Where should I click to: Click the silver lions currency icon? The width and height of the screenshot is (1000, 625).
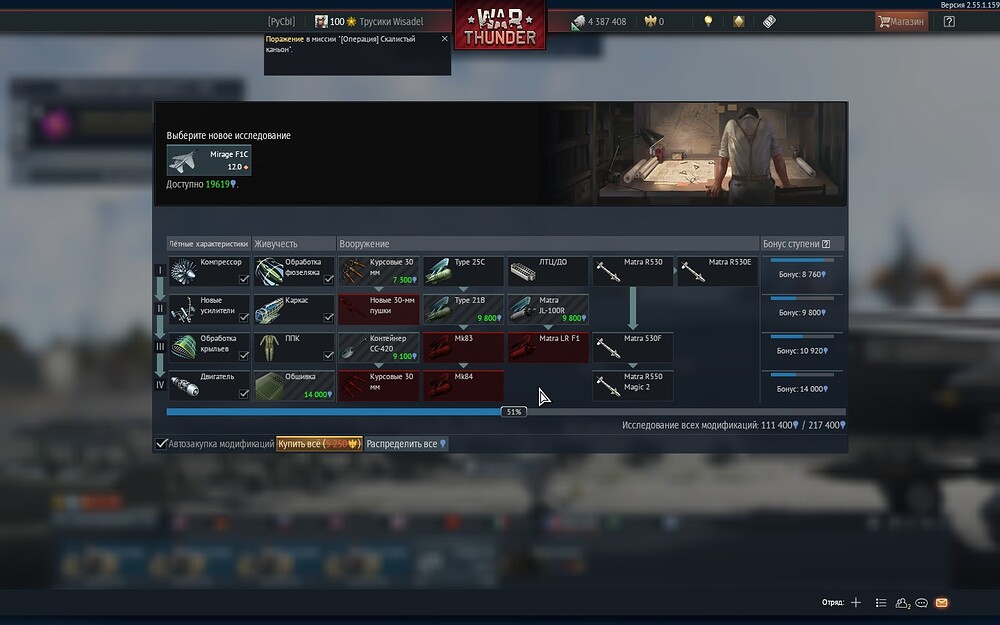coord(578,22)
